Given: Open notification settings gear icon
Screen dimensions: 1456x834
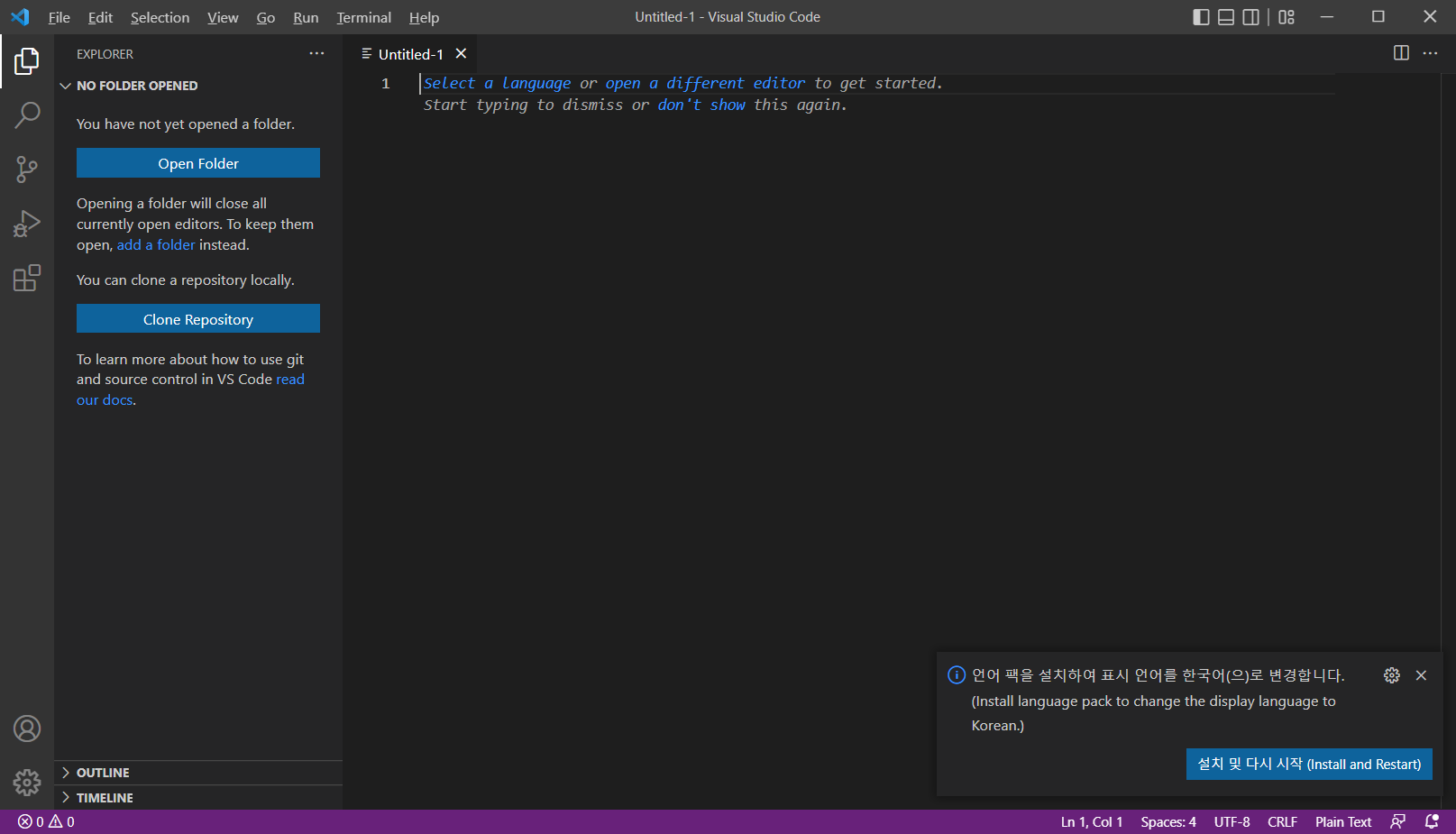Looking at the screenshot, I should pos(1392,675).
